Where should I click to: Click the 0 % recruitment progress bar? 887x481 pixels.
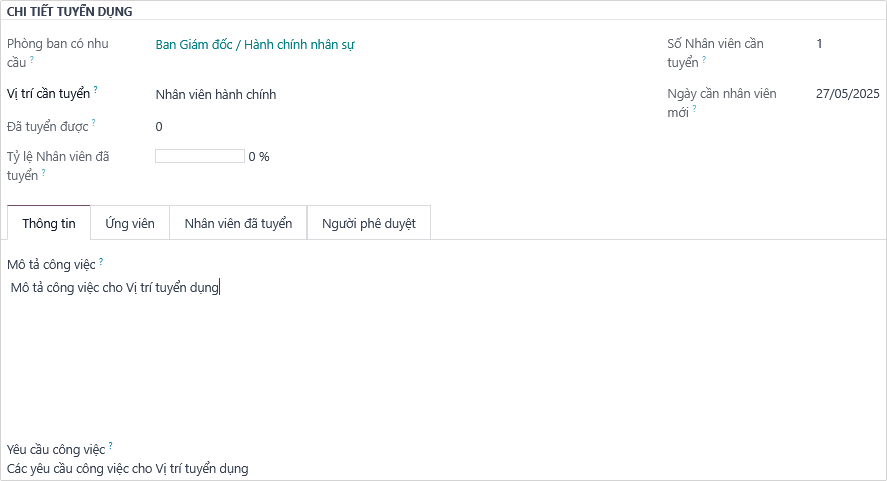200,156
